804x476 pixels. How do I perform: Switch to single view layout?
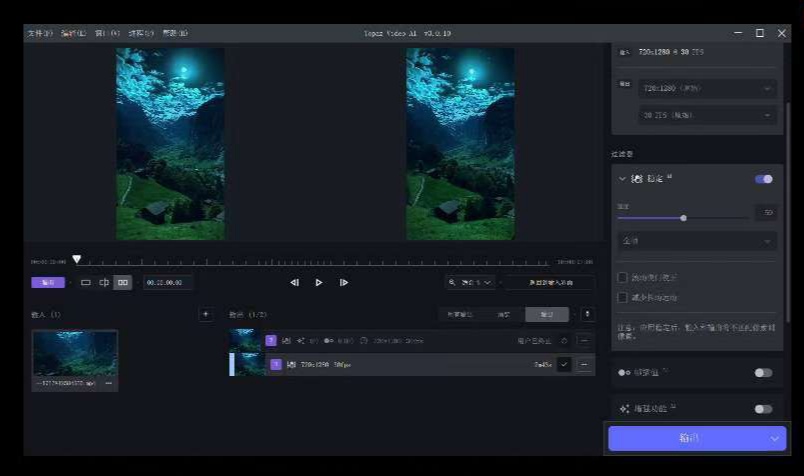coord(85,282)
